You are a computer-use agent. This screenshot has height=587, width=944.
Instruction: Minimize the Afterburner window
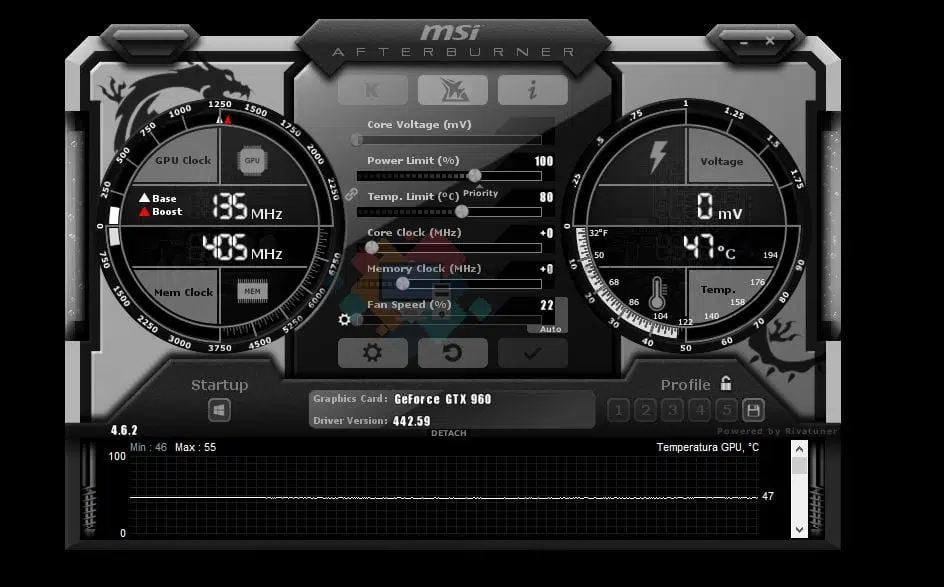[x=744, y=42]
